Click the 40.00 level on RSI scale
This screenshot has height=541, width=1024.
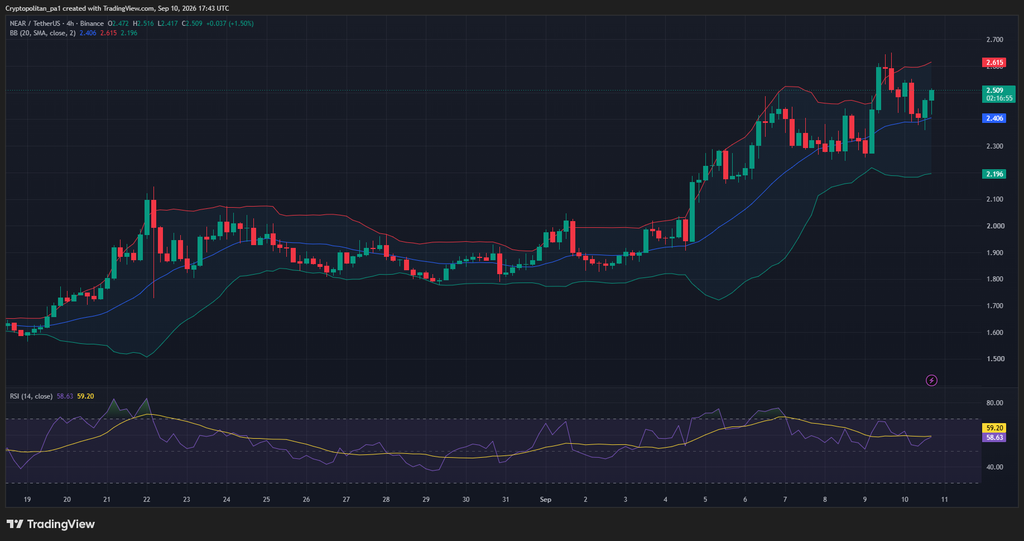pyautogui.click(x=995, y=467)
